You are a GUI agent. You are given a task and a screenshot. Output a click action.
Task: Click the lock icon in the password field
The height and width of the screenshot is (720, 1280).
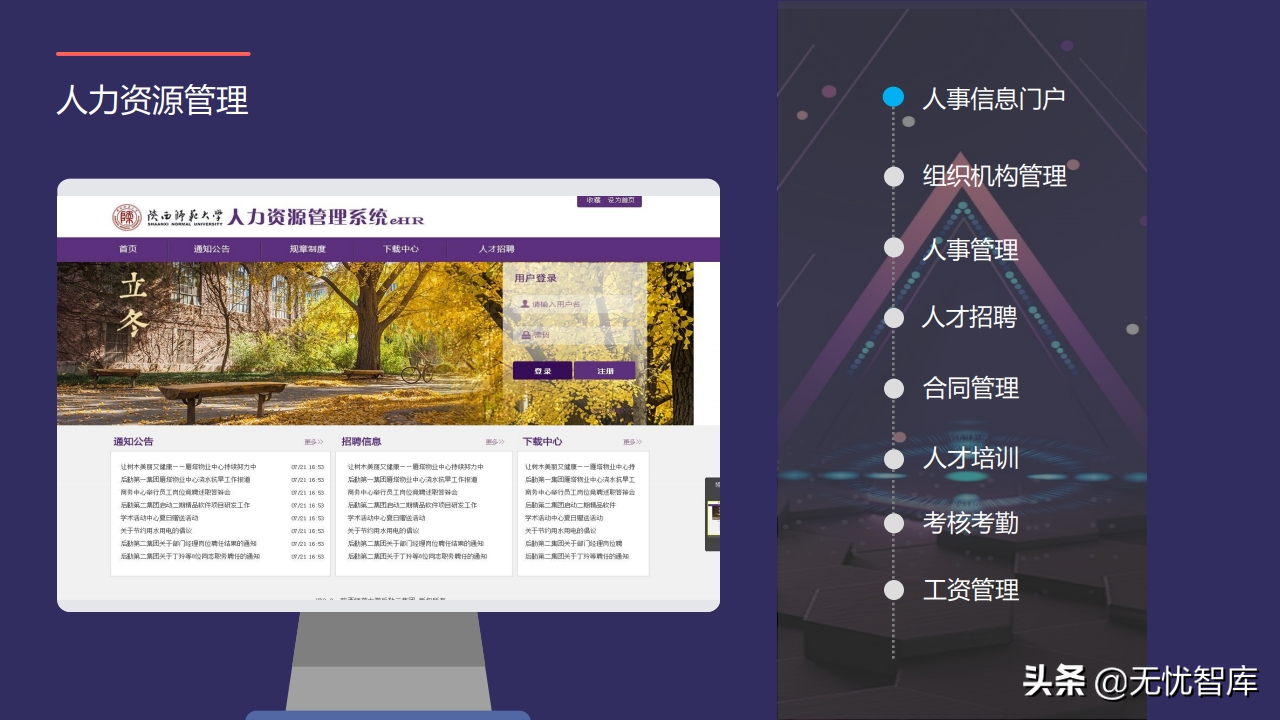click(527, 333)
